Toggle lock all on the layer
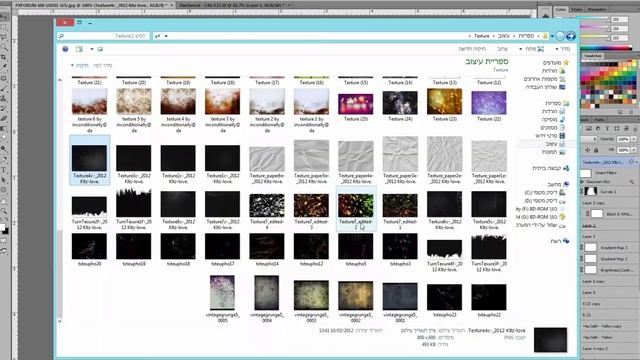The image size is (640, 360). (596, 150)
